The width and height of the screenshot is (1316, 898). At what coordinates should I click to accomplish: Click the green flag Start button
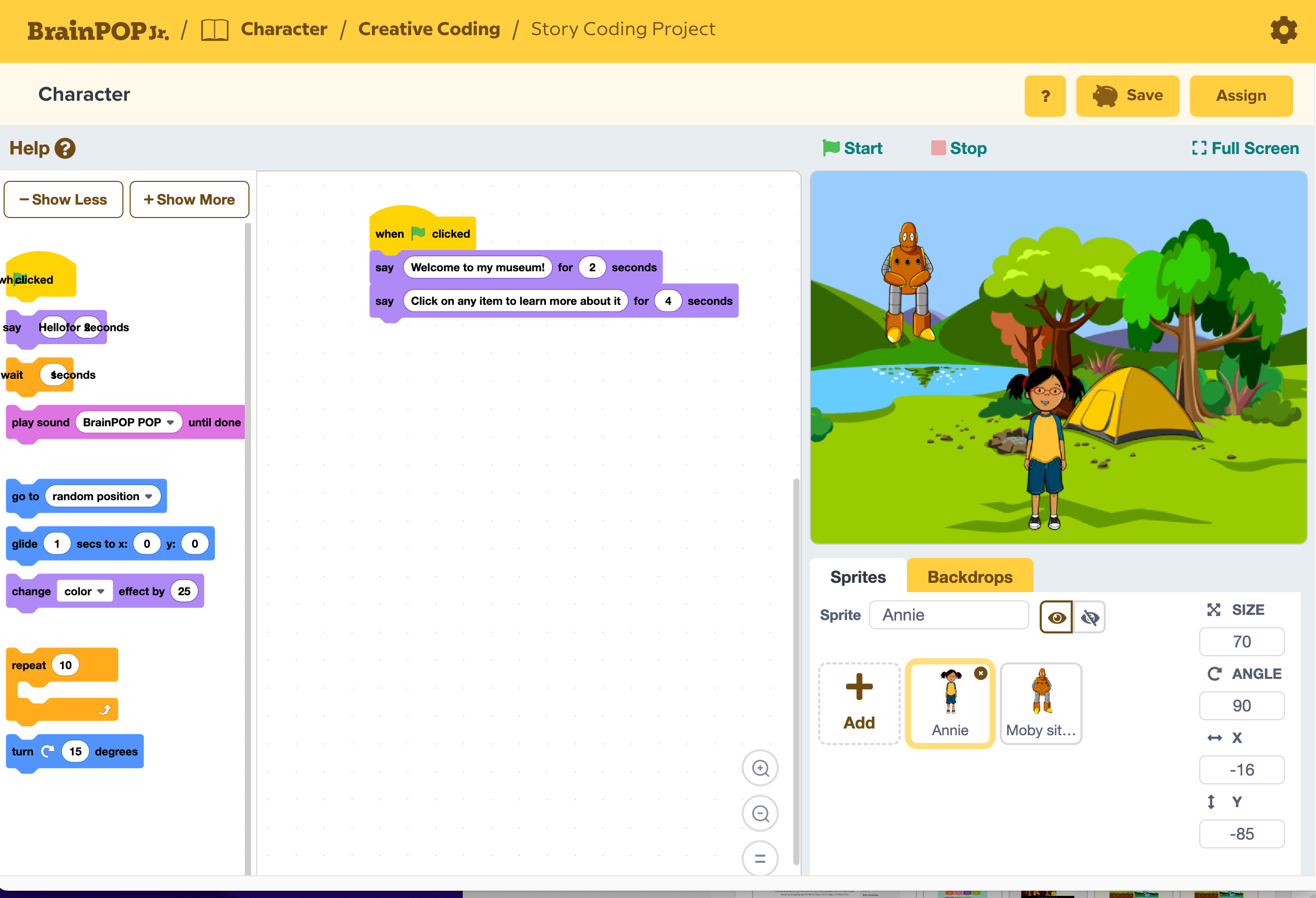point(852,148)
